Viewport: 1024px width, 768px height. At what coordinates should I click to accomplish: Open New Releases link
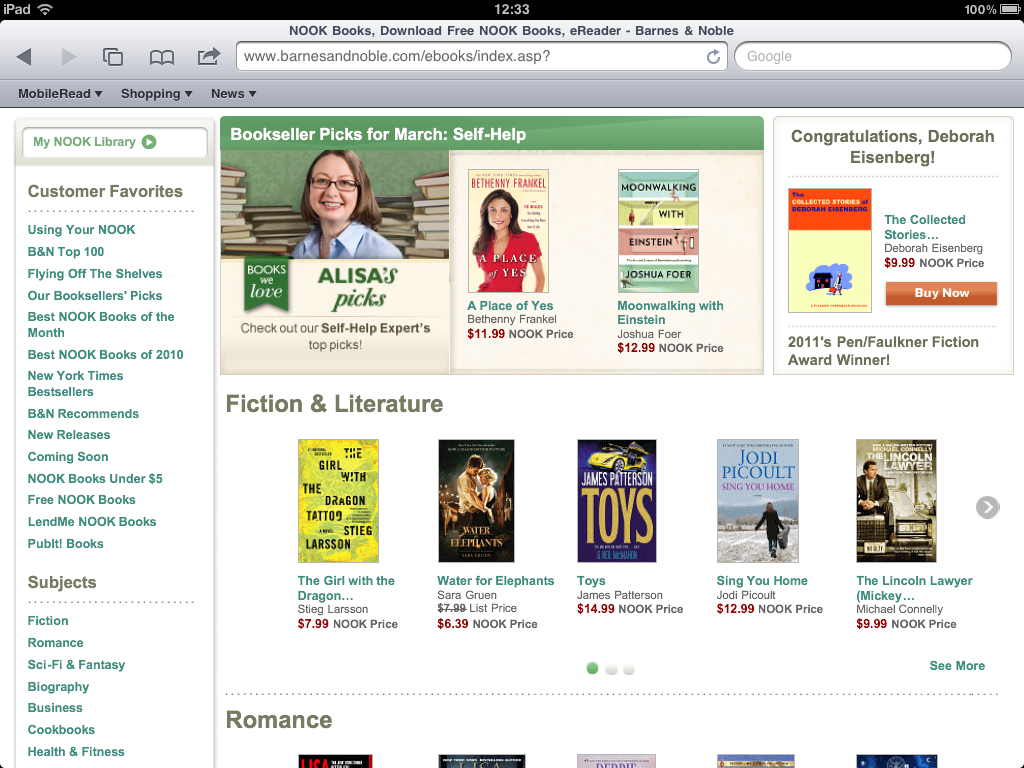(x=69, y=435)
